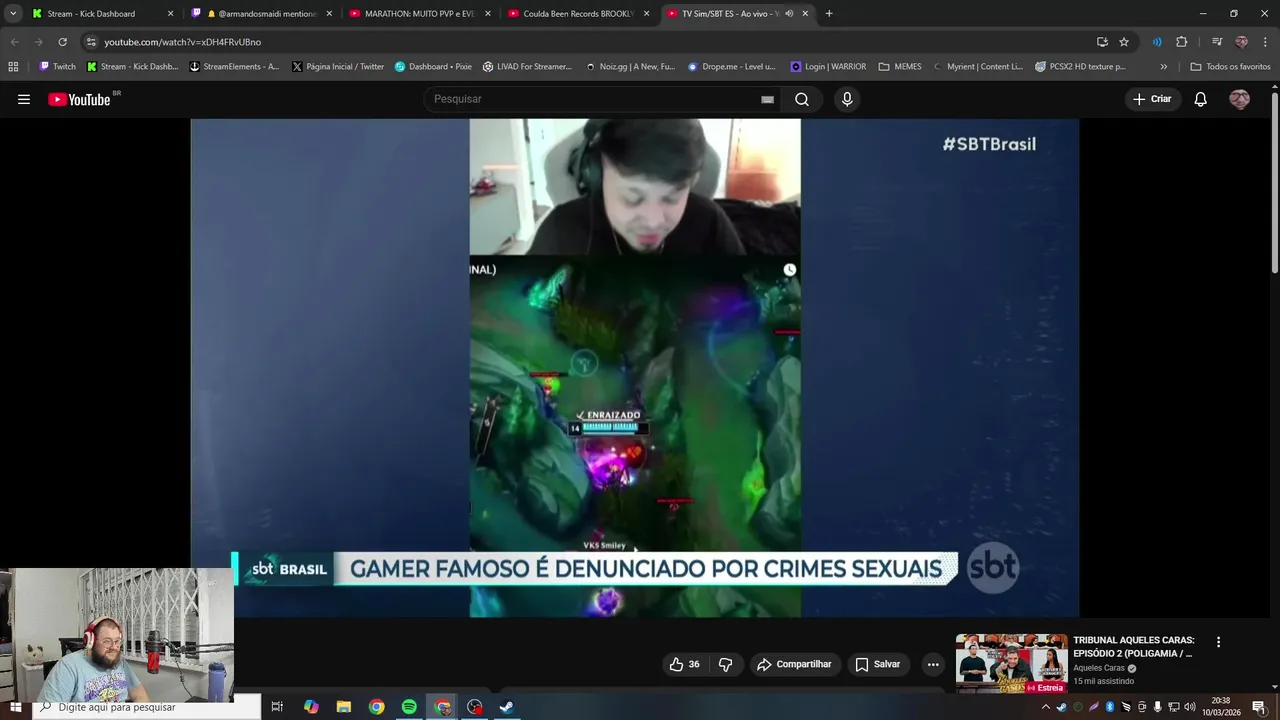Viewport: 1280px width, 720px height.
Task: Click the Chrome address bar URL
Action: point(183,42)
